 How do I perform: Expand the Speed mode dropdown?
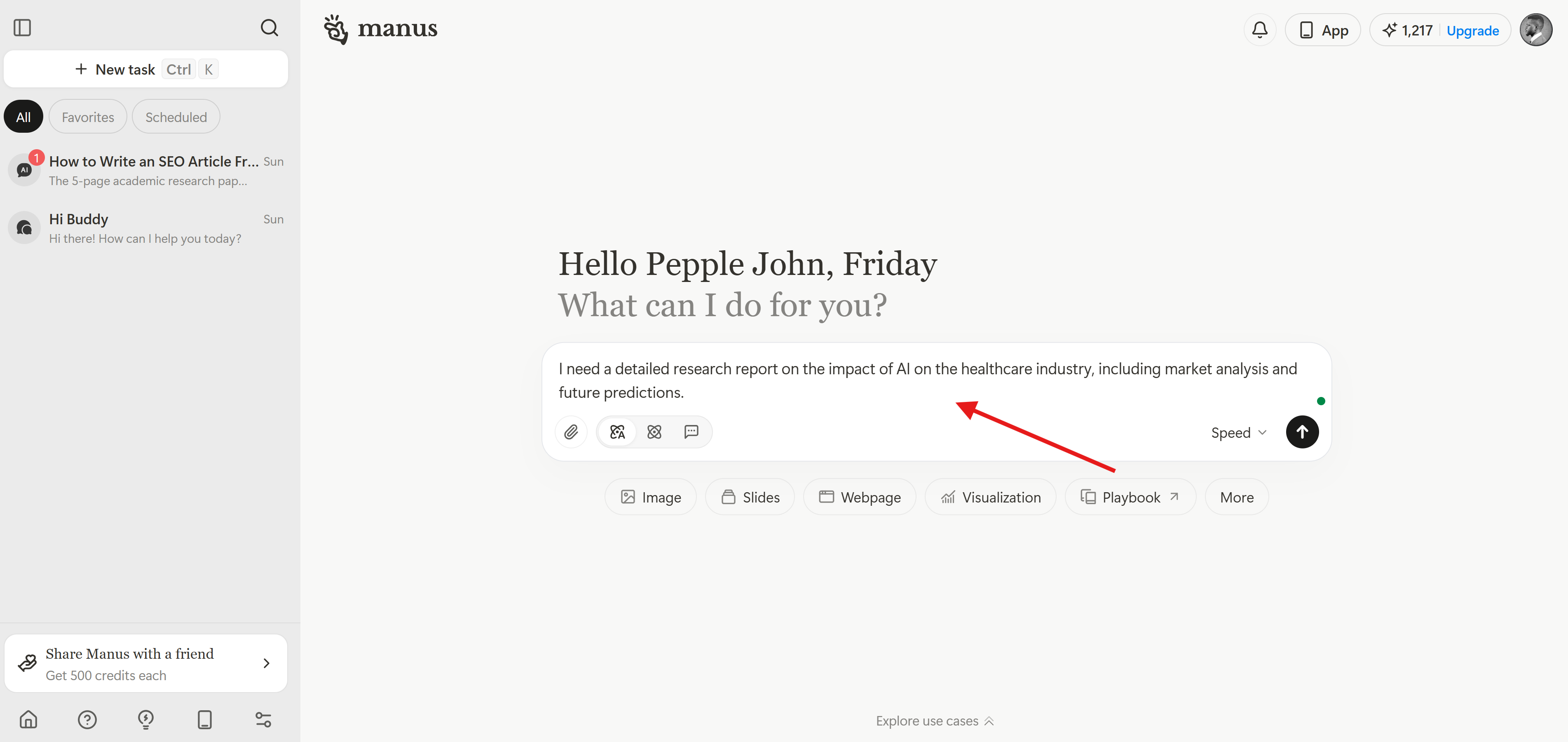point(1239,433)
